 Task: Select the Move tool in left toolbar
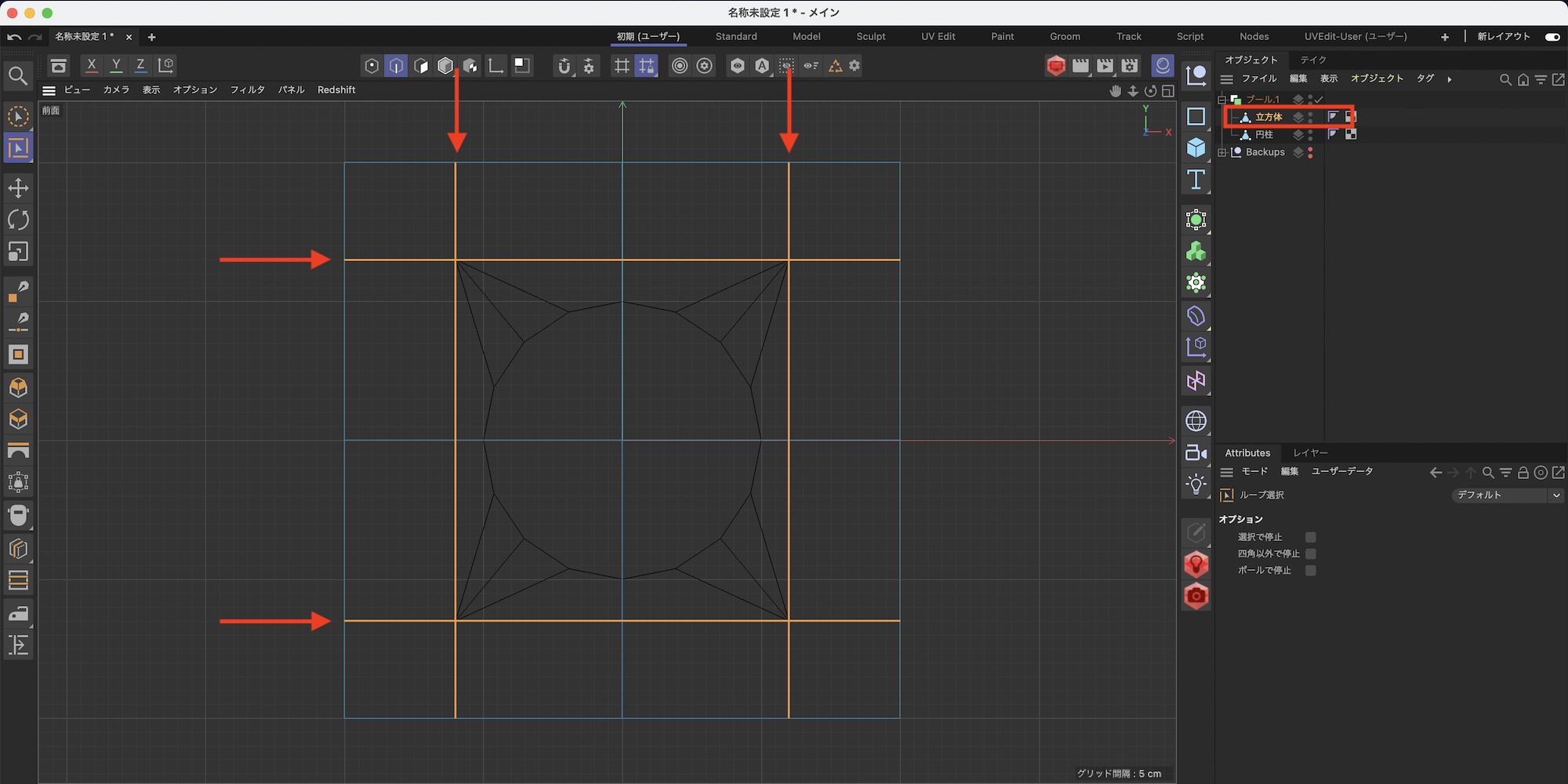[x=18, y=188]
